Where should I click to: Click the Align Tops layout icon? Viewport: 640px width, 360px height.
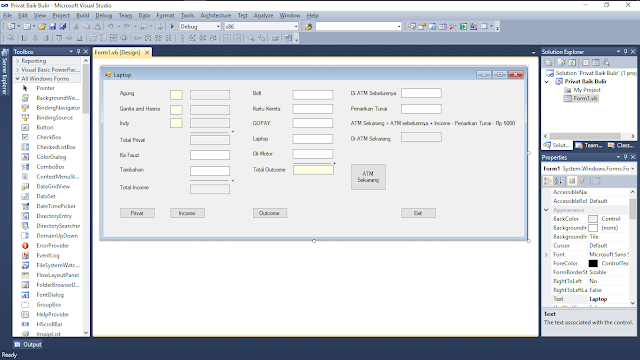[x=59, y=38]
